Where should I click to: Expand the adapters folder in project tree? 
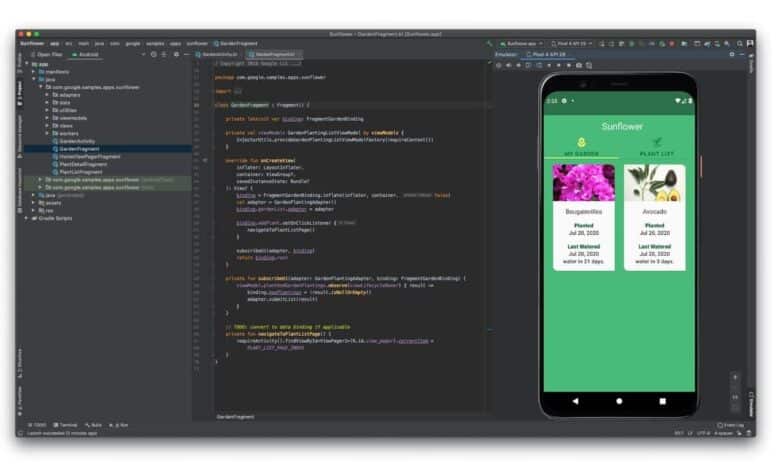[x=46, y=95]
